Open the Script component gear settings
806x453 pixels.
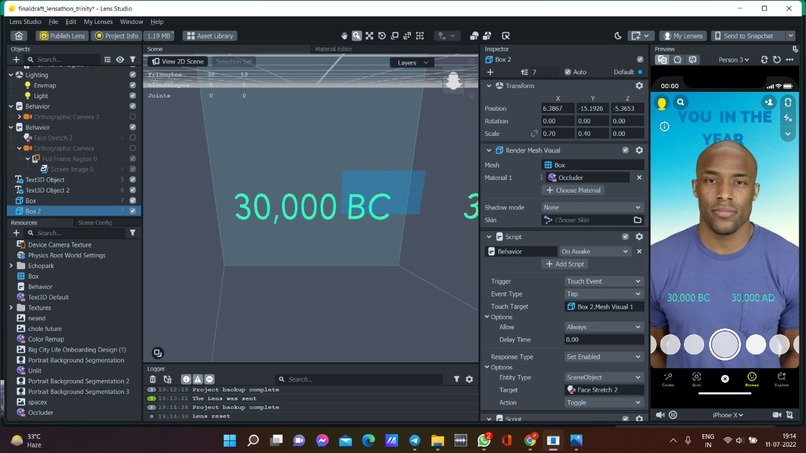[639, 237]
